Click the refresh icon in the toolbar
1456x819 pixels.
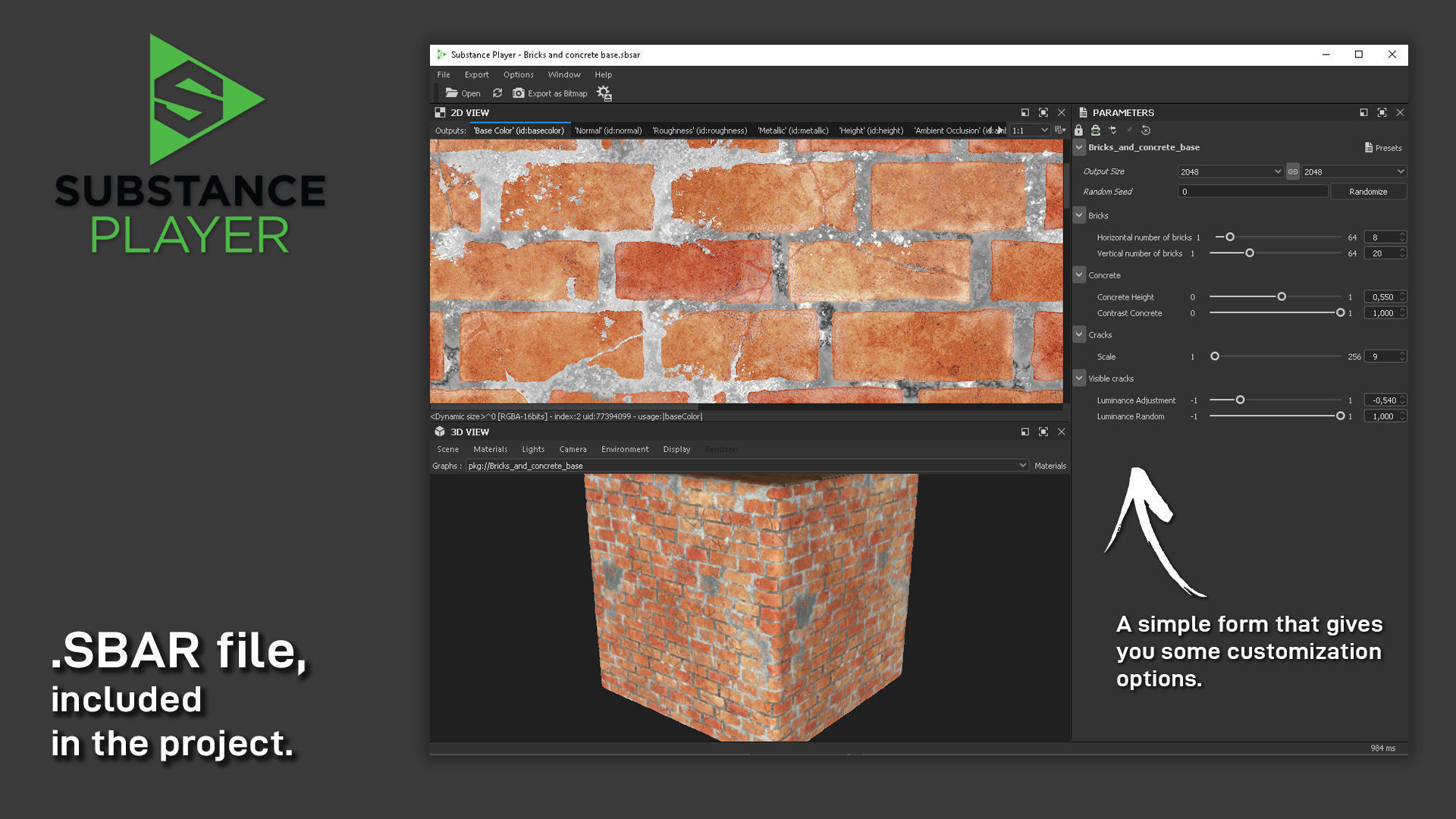point(497,93)
